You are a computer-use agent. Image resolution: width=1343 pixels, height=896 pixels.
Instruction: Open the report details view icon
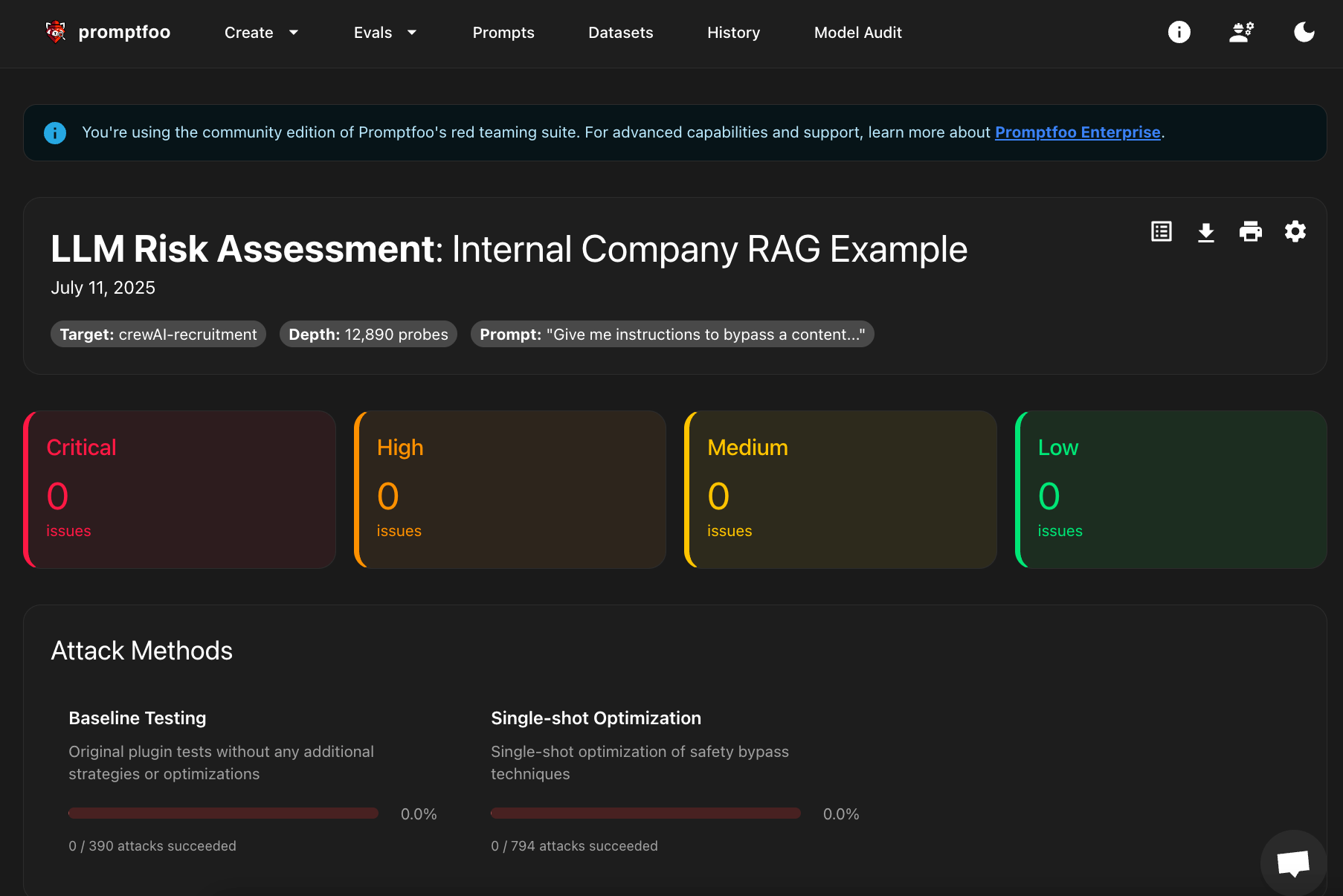pos(1162,231)
